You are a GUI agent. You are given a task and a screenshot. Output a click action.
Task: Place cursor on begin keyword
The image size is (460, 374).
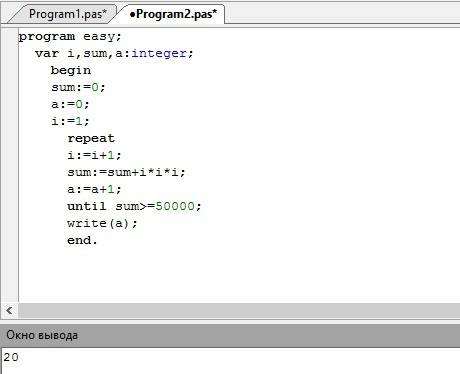pos(71,70)
